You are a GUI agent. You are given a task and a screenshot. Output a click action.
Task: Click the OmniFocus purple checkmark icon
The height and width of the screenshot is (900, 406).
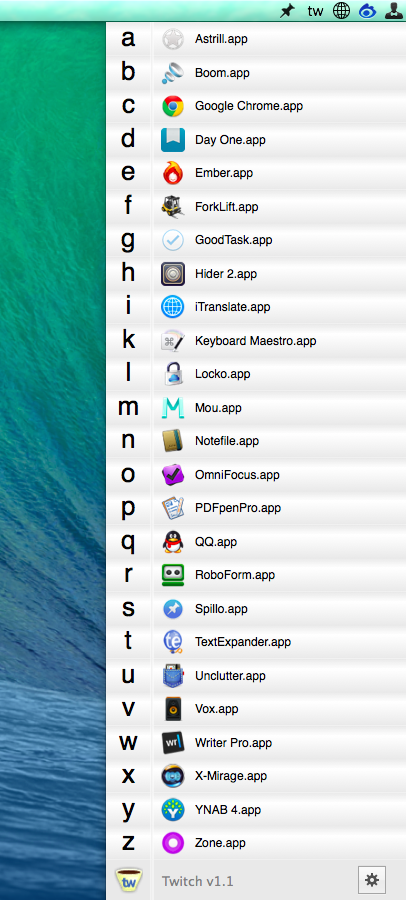173,475
